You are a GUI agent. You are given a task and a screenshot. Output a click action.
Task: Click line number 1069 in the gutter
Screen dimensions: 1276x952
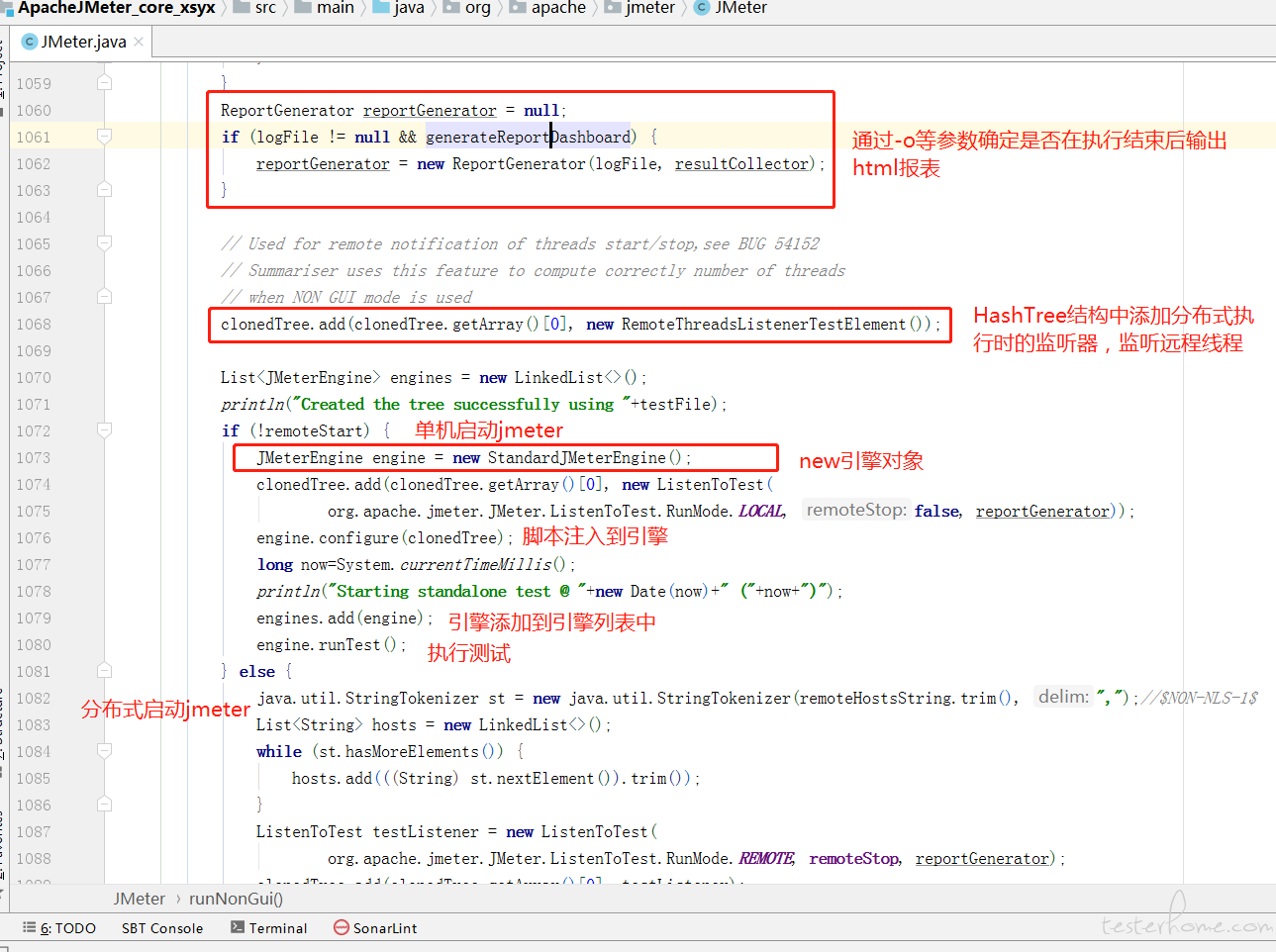(x=34, y=351)
